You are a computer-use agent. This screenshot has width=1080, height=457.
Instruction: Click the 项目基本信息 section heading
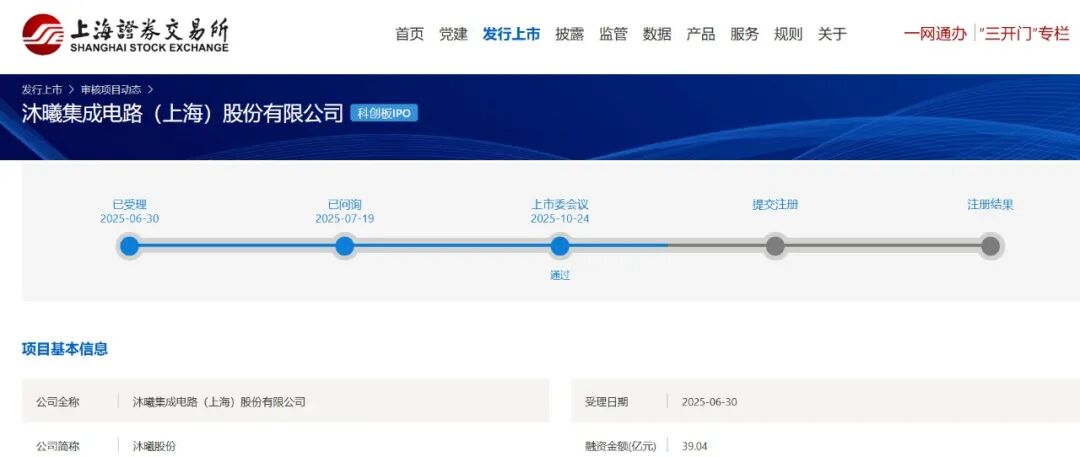[65, 349]
